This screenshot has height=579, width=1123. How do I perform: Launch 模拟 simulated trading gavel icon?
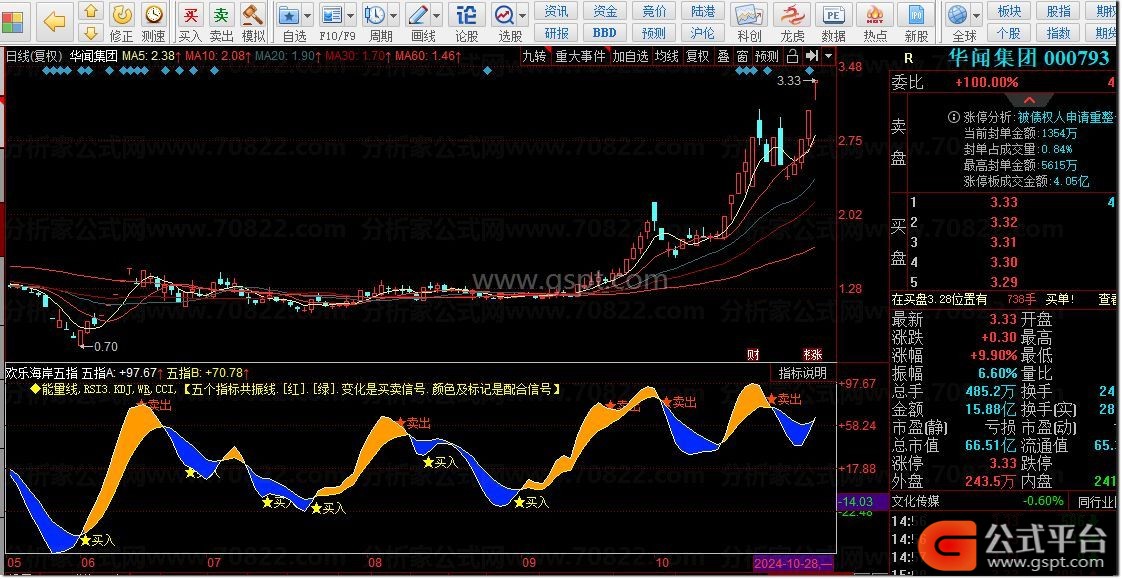pos(253,21)
